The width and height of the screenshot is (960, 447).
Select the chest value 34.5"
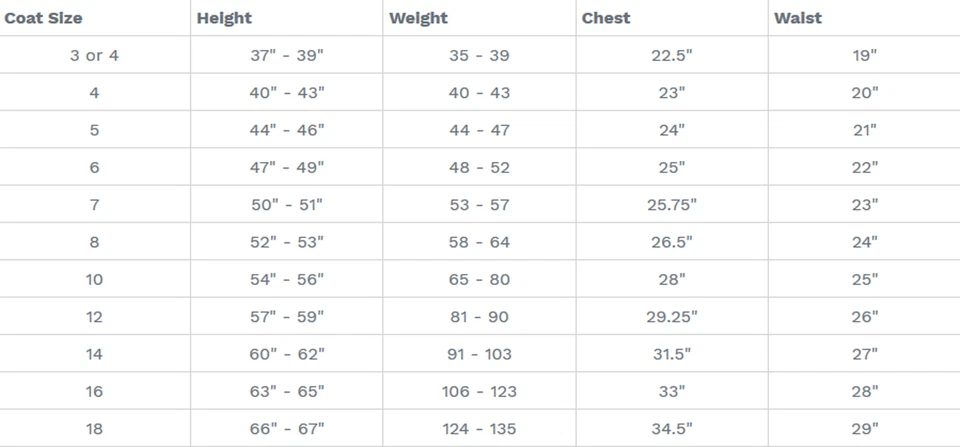pos(672,428)
